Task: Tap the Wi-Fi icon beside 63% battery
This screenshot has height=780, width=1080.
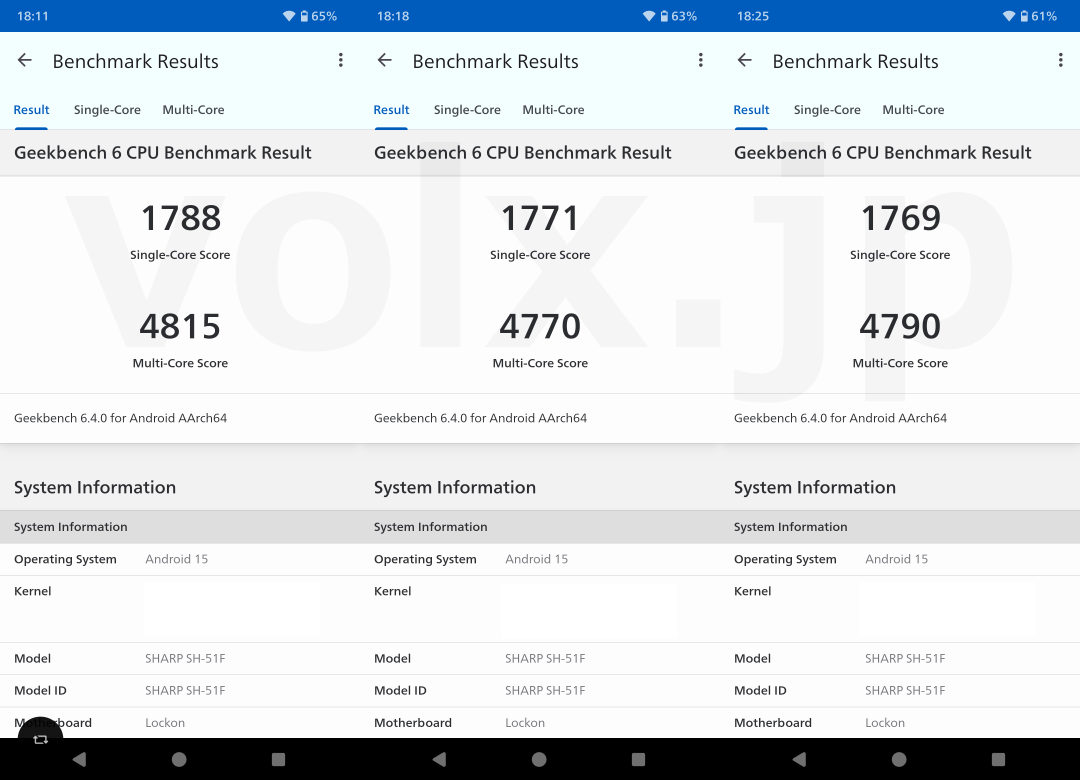Action: pos(649,16)
